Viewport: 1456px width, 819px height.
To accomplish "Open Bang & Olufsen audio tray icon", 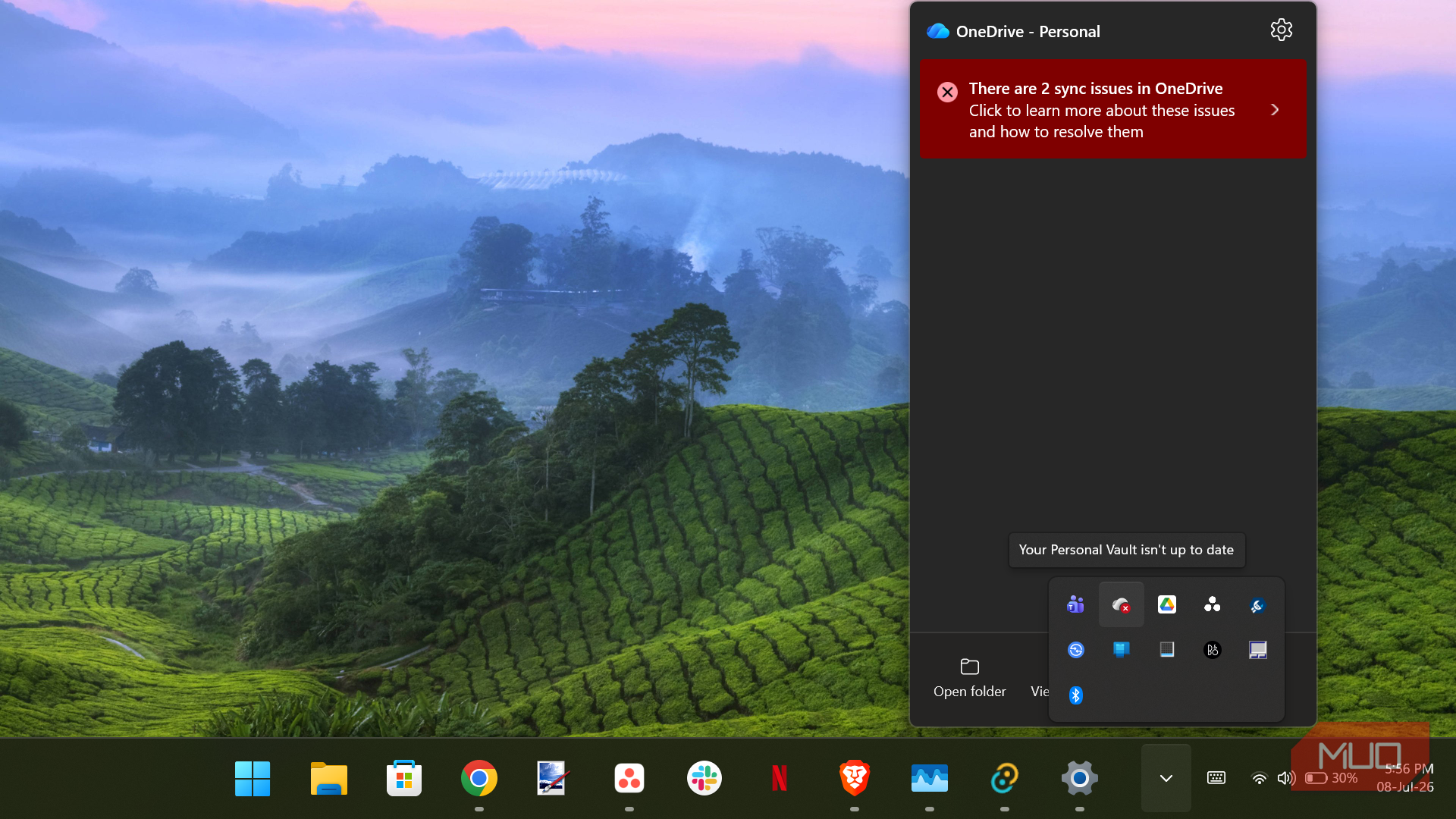I will pos(1212,650).
